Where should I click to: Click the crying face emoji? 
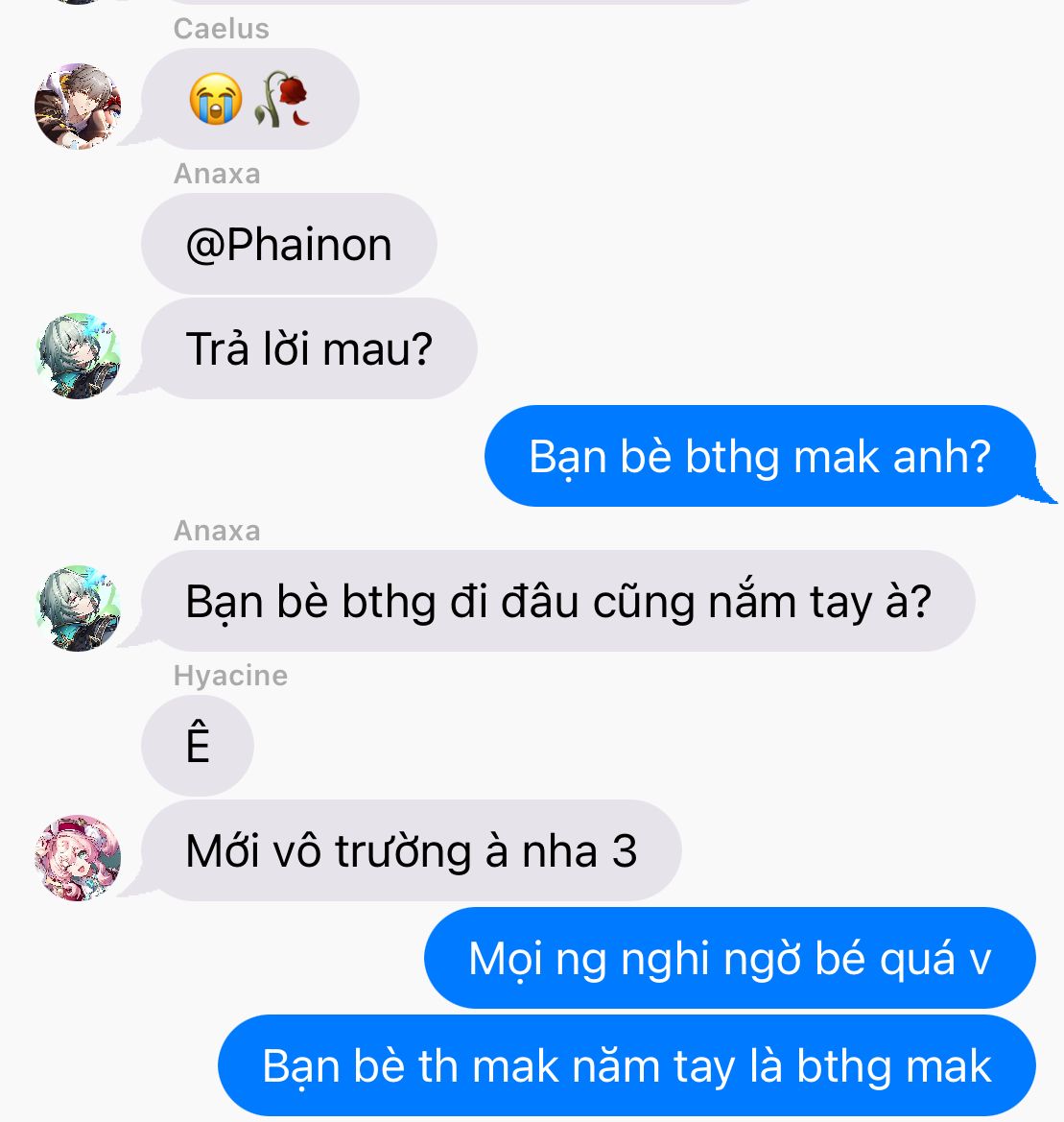pos(215,99)
